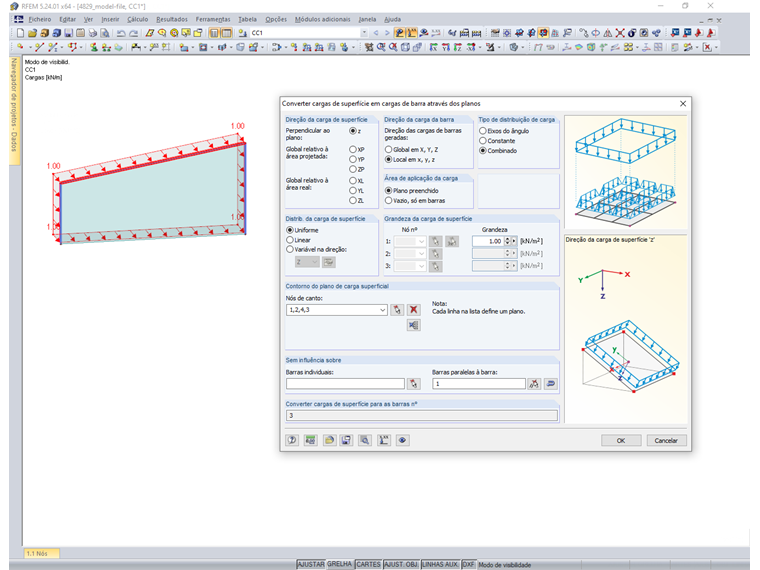Select 'Vazio, só em barras' radio
The image size is (760, 570).
pyautogui.click(x=388, y=201)
